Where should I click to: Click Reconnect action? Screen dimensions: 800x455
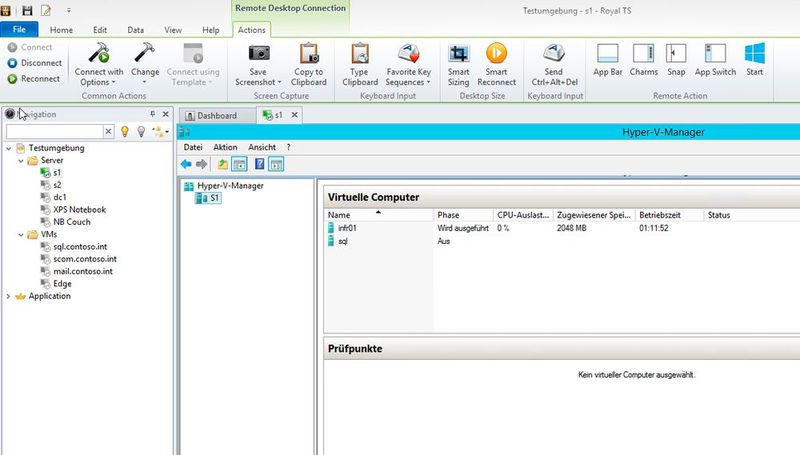(x=34, y=79)
